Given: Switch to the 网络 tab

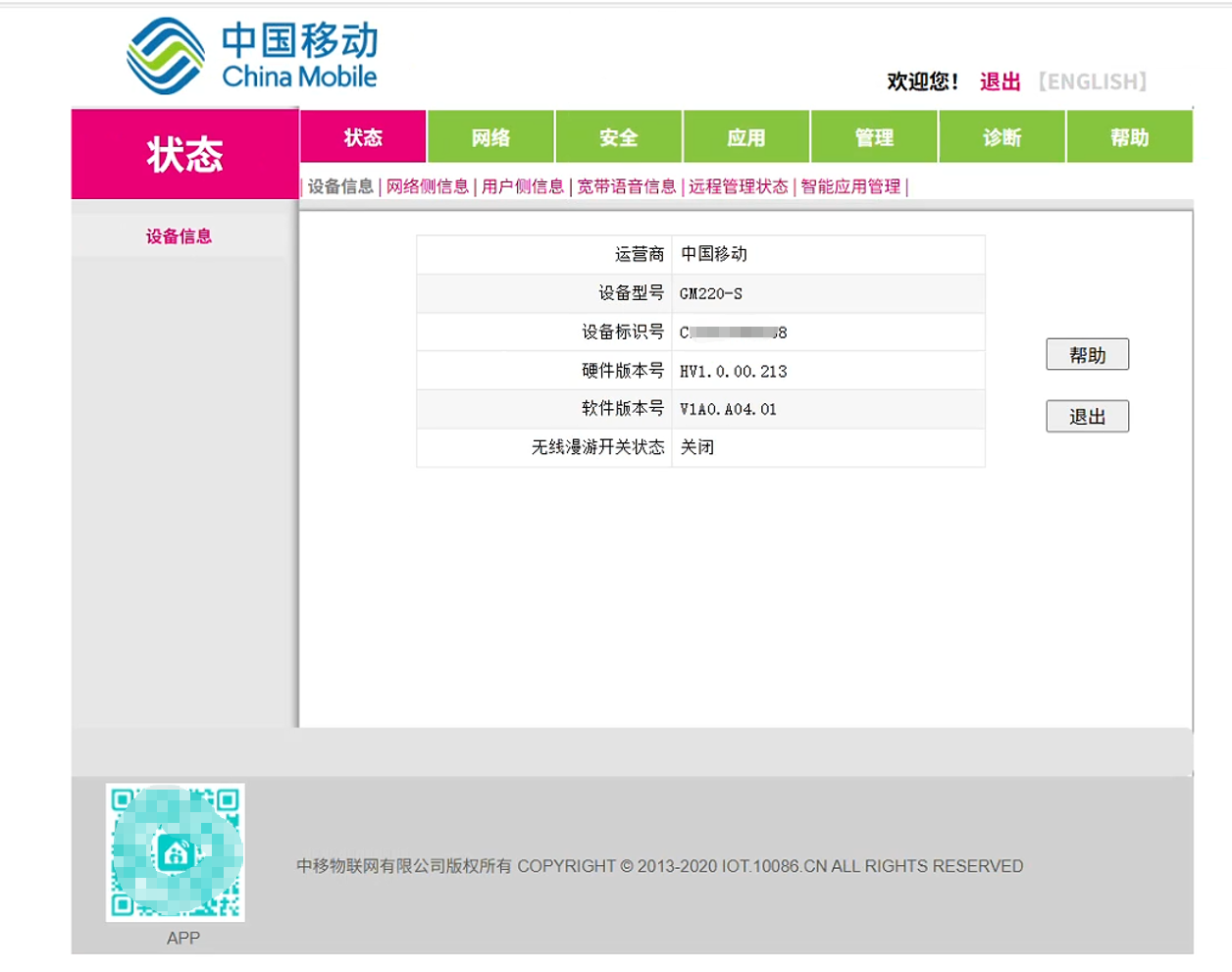Looking at the screenshot, I should coord(490,137).
